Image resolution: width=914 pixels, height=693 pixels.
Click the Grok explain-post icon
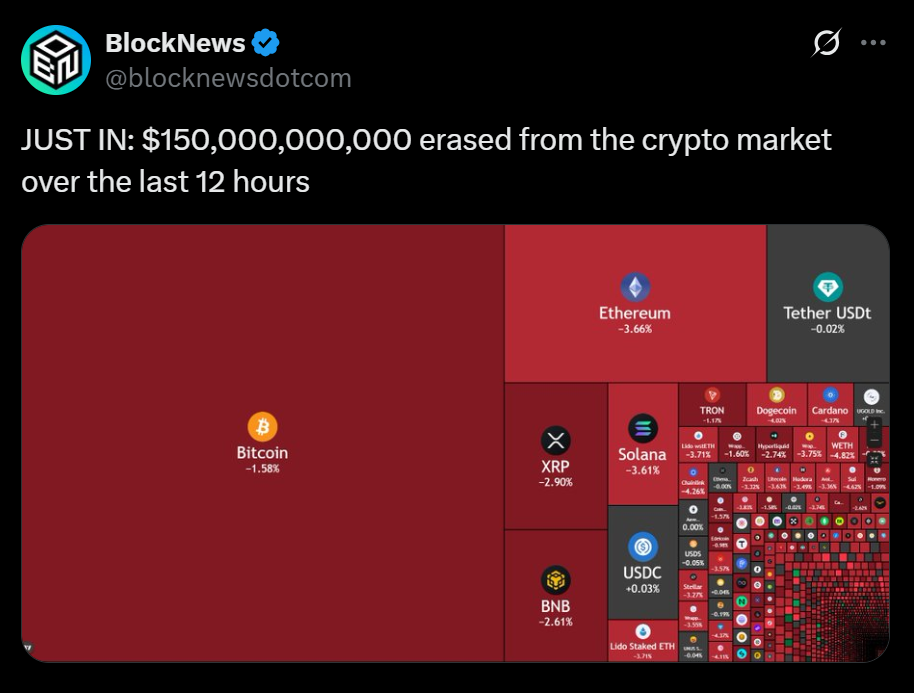[x=826, y=43]
